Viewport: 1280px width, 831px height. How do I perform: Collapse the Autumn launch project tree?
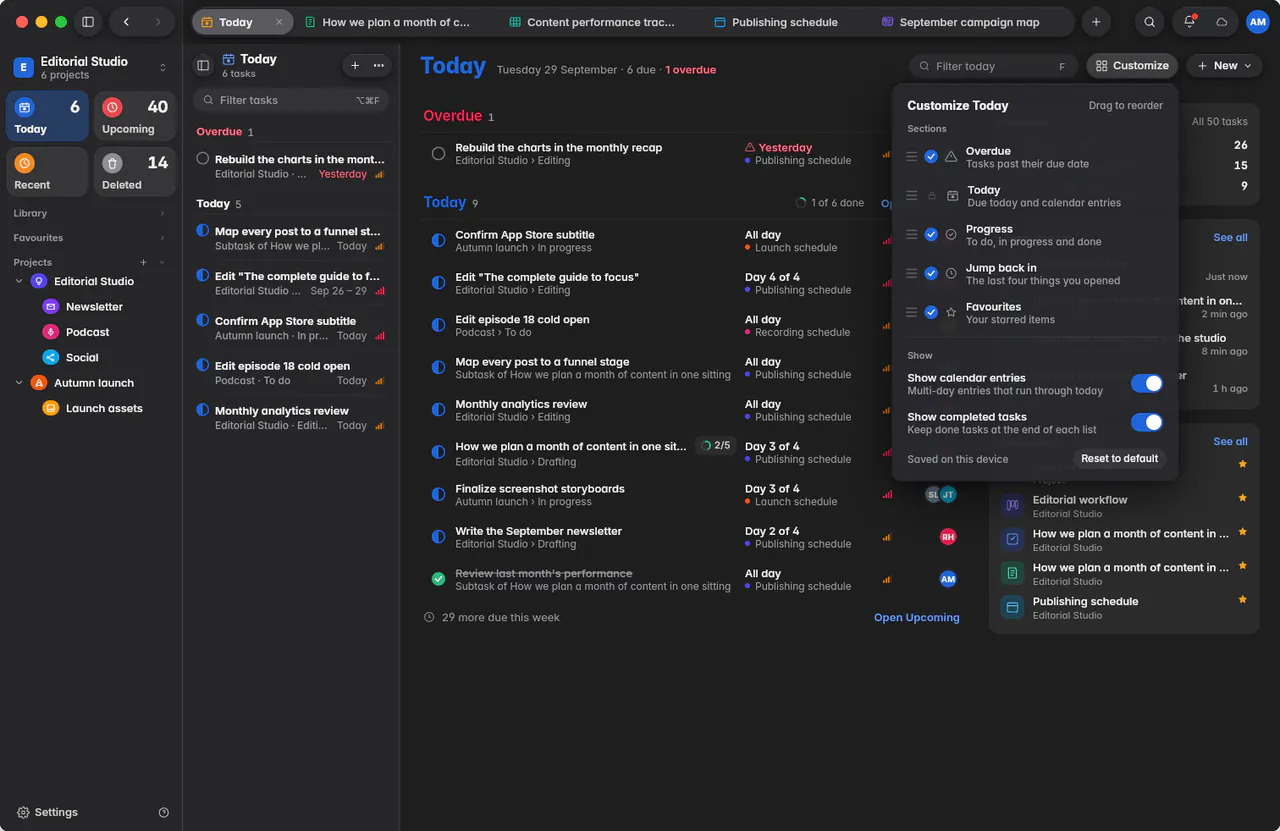[19, 383]
